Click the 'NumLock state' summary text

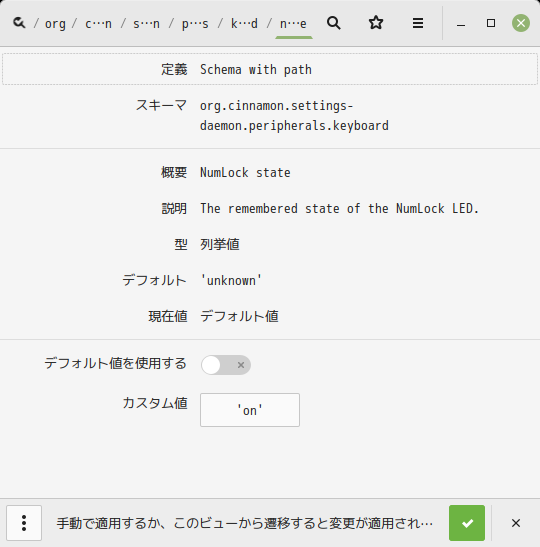245,172
